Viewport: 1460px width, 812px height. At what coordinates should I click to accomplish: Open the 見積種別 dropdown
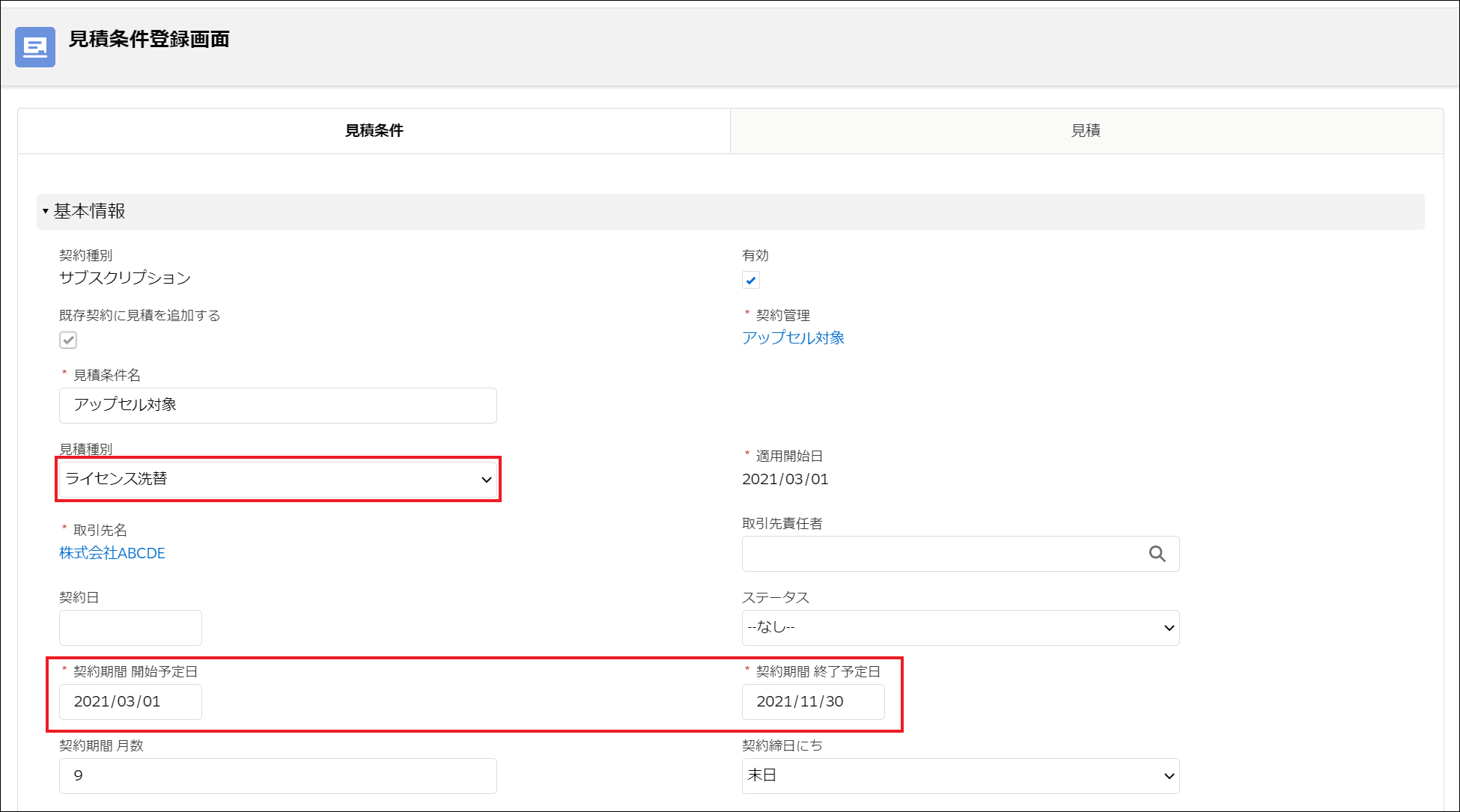pyautogui.click(x=277, y=479)
